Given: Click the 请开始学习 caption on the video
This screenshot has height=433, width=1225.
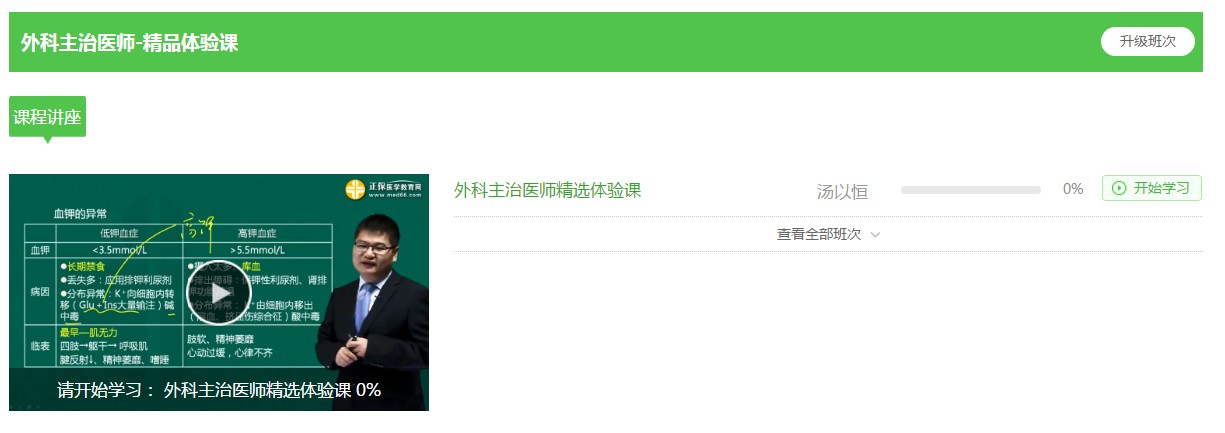Looking at the screenshot, I should [219, 390].
